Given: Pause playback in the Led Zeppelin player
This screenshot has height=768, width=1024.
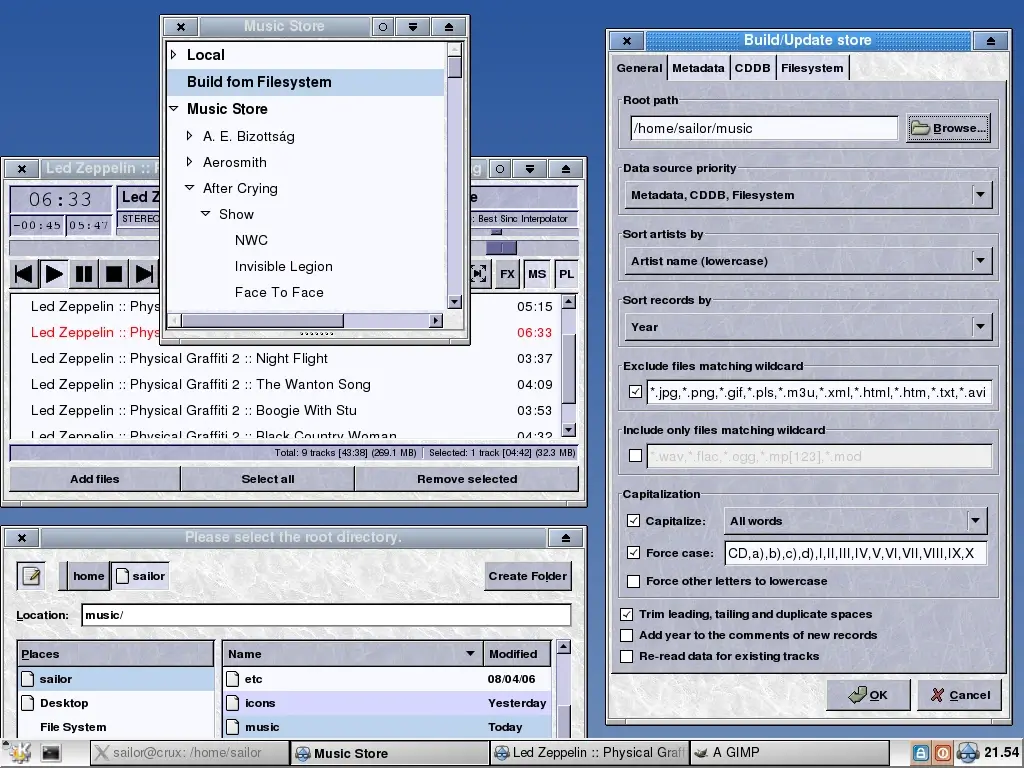Looking at the screenshot, I should (x=84, y=274).
